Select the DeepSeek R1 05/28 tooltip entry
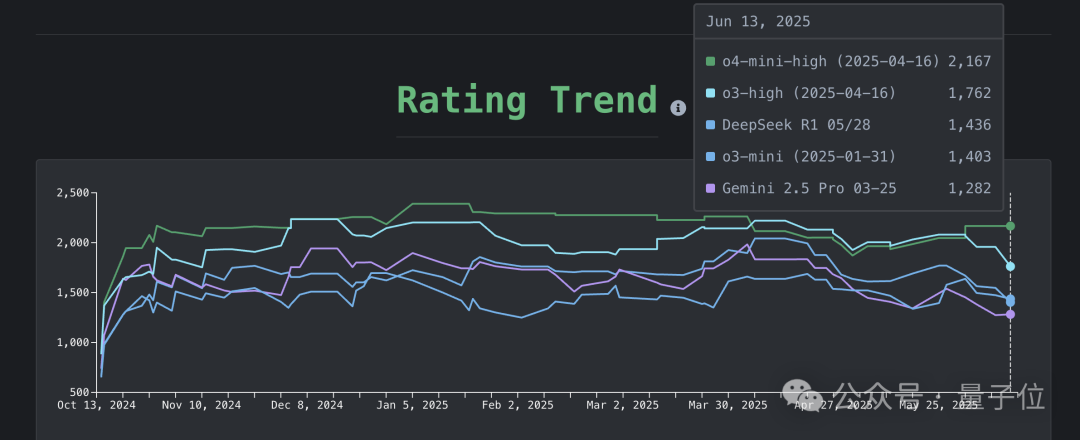1080x440 pixels. (x=784, y=125)
